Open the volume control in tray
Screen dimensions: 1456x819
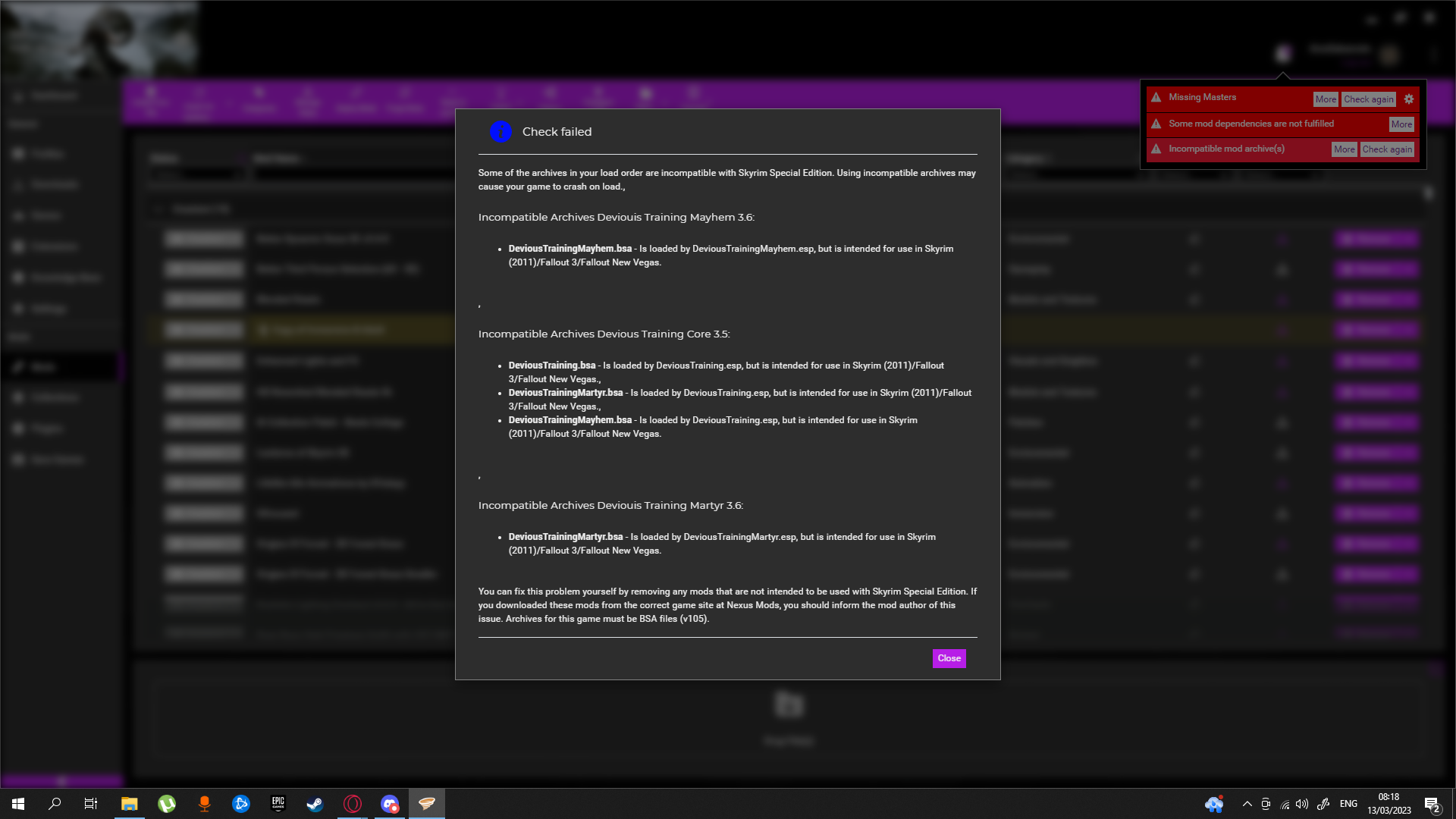(1302, 804)
